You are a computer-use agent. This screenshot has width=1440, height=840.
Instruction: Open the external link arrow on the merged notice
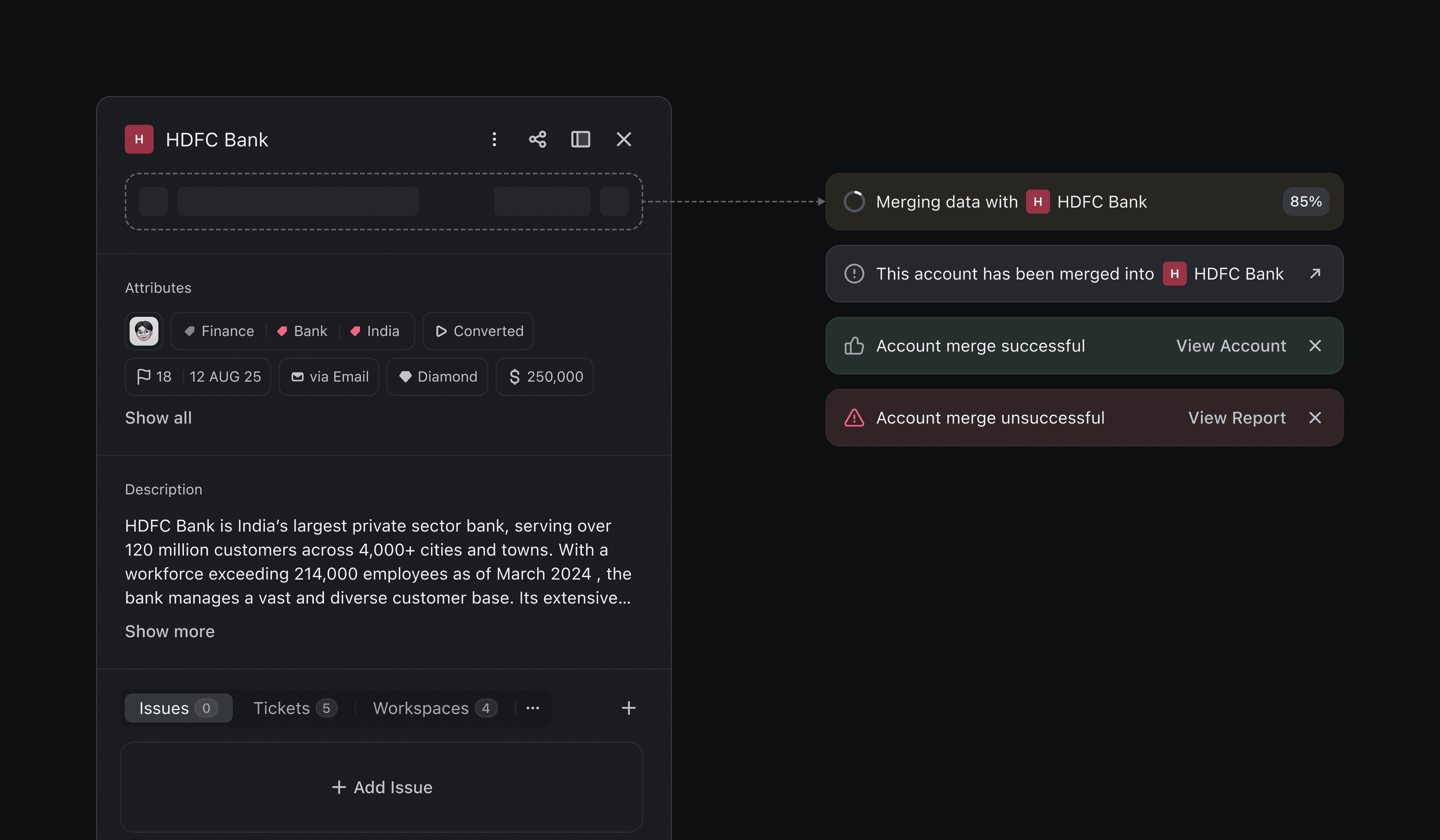point(1315,274)
